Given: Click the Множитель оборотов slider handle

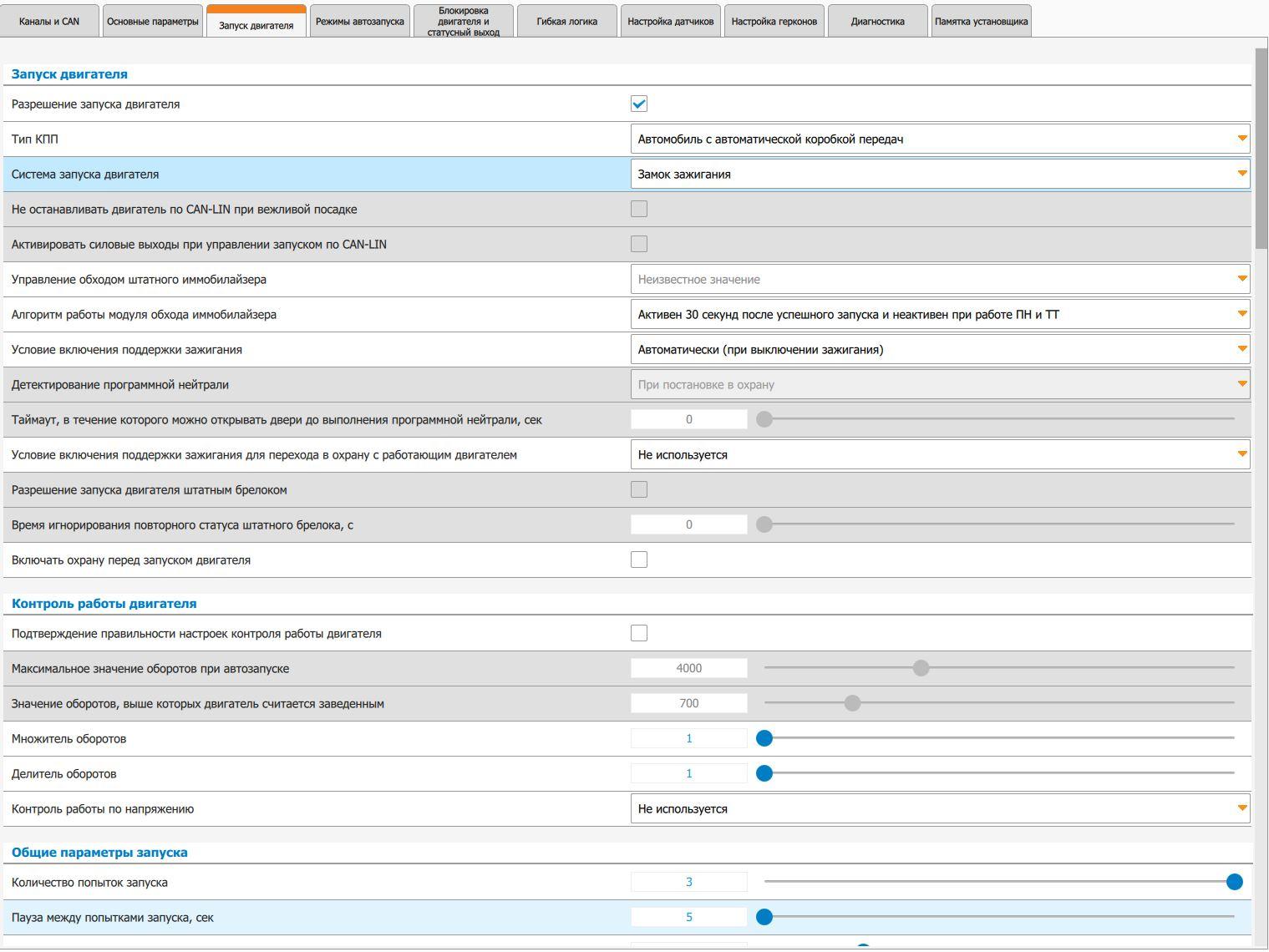Looking at the screenshot, I should [x=764, y=738].
